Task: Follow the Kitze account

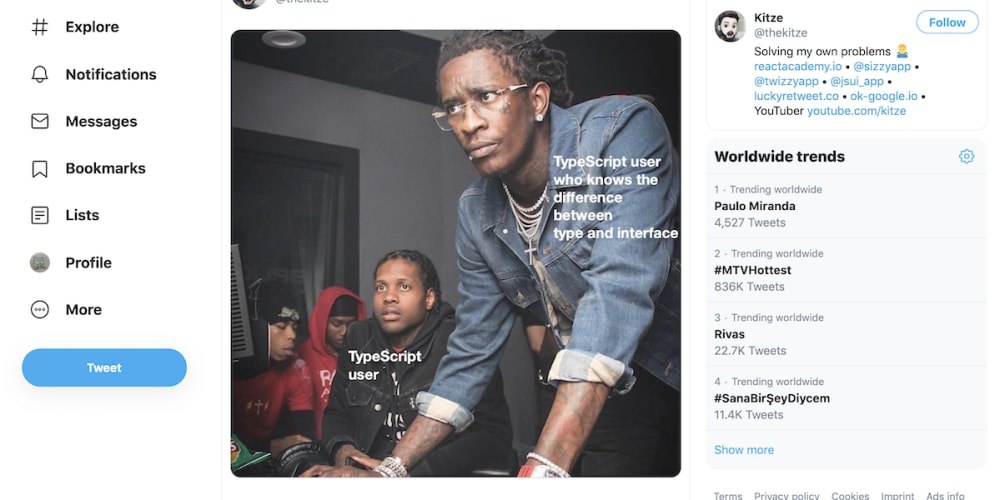Action: 946,22
